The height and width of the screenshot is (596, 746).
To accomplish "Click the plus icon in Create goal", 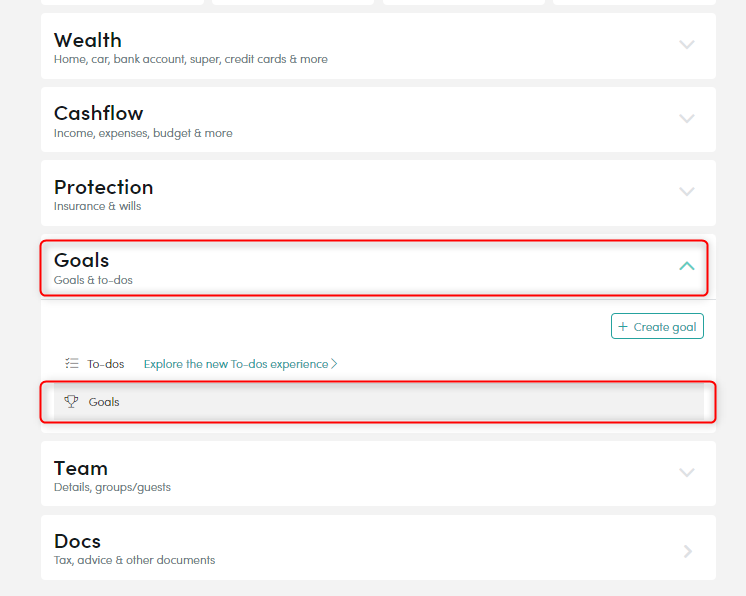I will click(x=623, y=326).
